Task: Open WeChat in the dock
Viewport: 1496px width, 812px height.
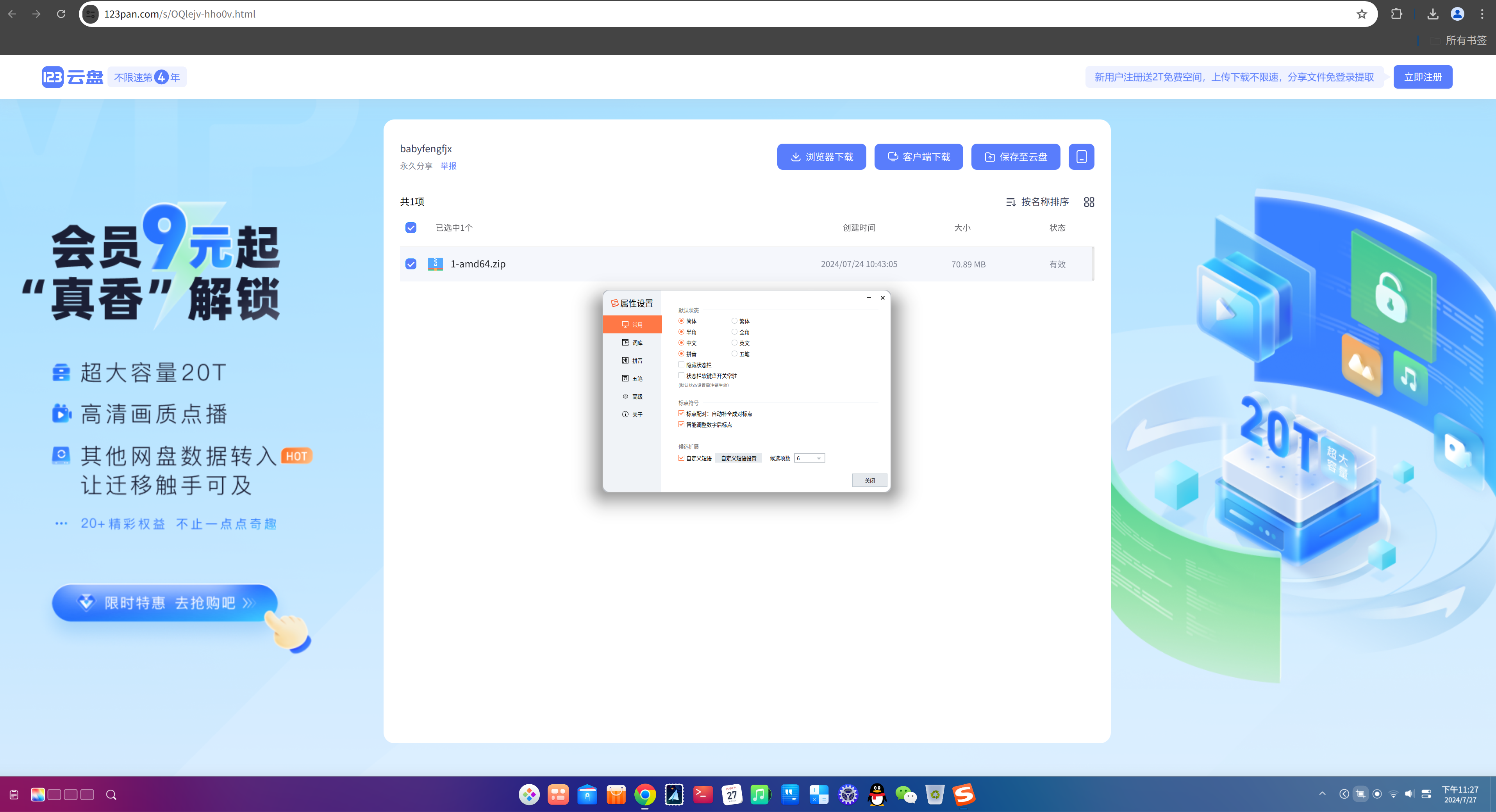Action: click(906, 794)
